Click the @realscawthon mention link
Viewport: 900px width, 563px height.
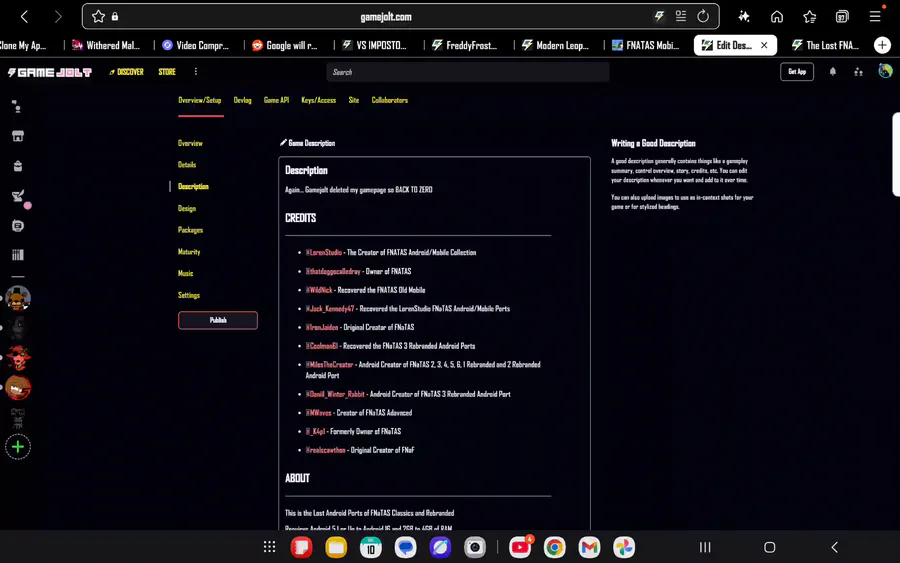click(x=325, y=450)
